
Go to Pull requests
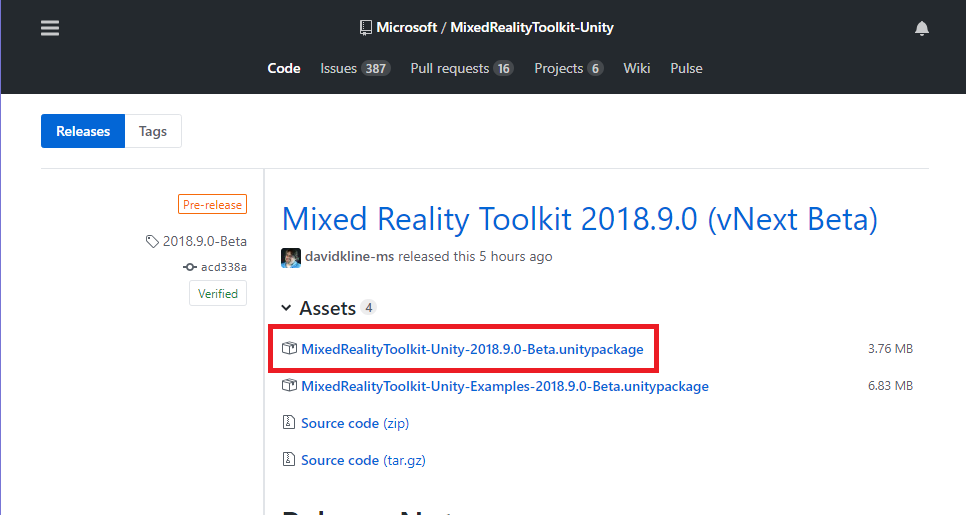(x=461, y=68)
